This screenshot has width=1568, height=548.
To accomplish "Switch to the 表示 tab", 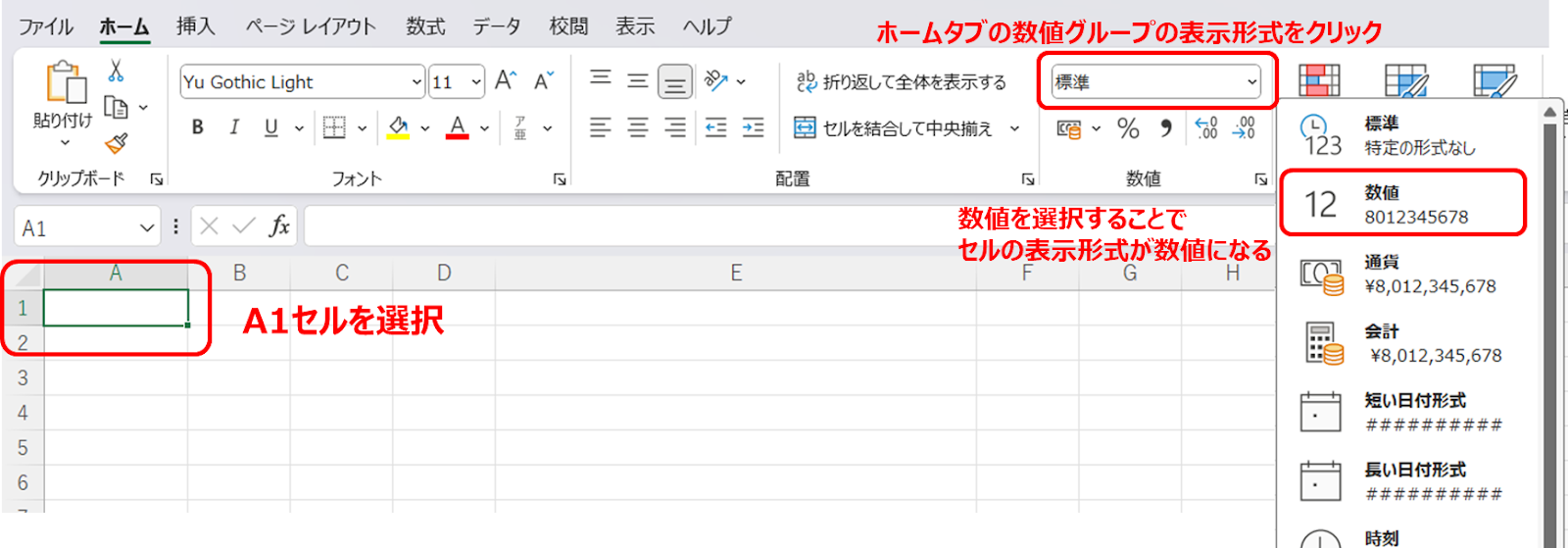I will (x=635, y=26).
